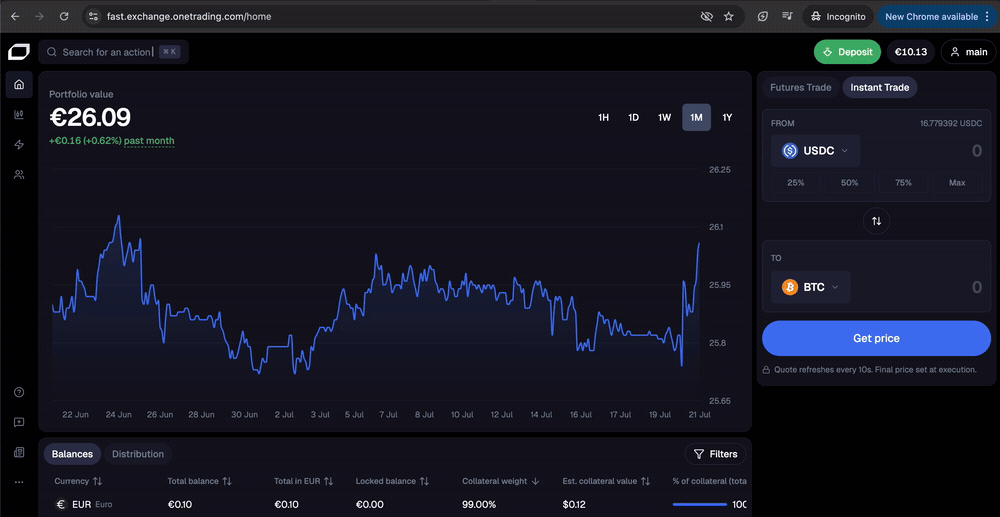The width and height of the screenshot is (1000, 517).
Task: Click the 99.00% collateral weight cell
Action: (x=479, y=504)
